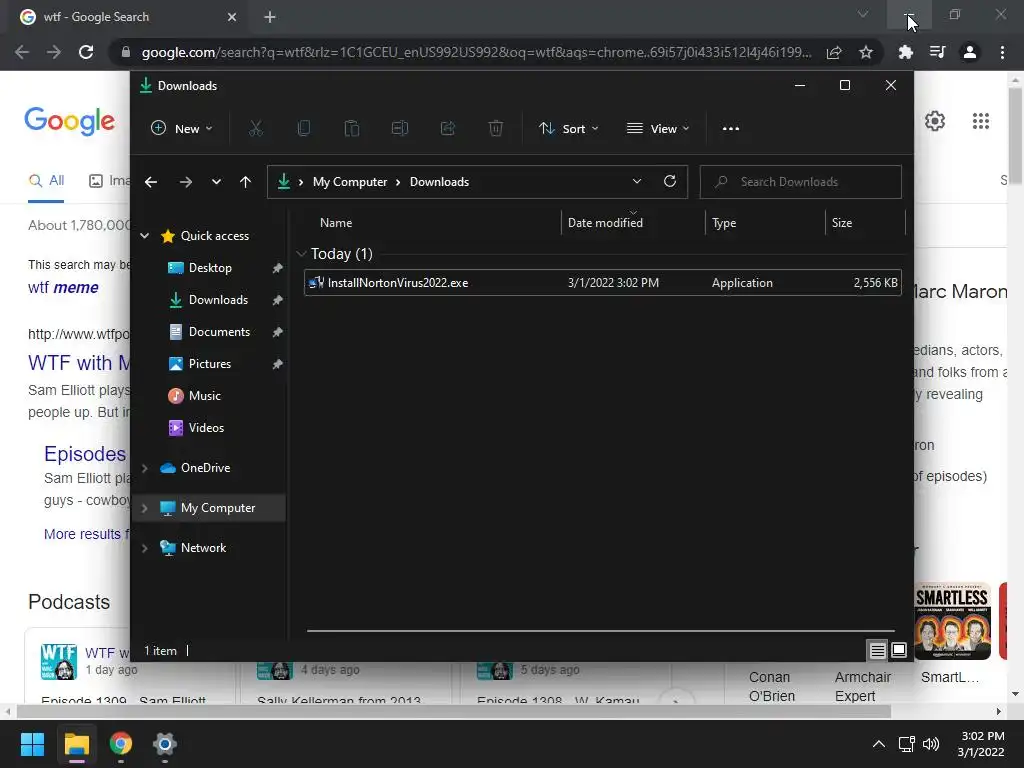Click the Copy icon in Explorer toolbar

(304, 129)
